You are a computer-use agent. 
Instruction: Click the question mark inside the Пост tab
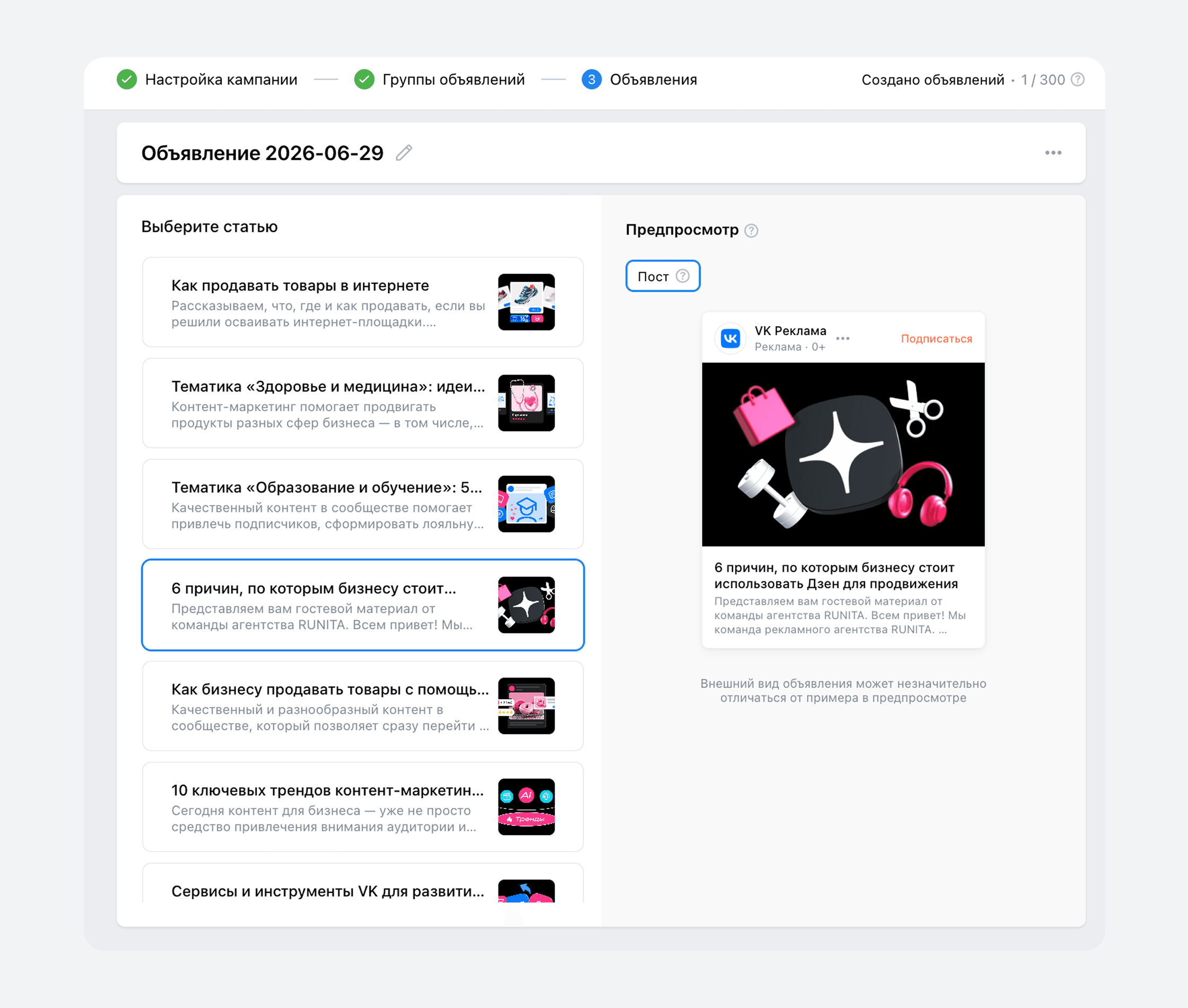(x=683, y=276)
